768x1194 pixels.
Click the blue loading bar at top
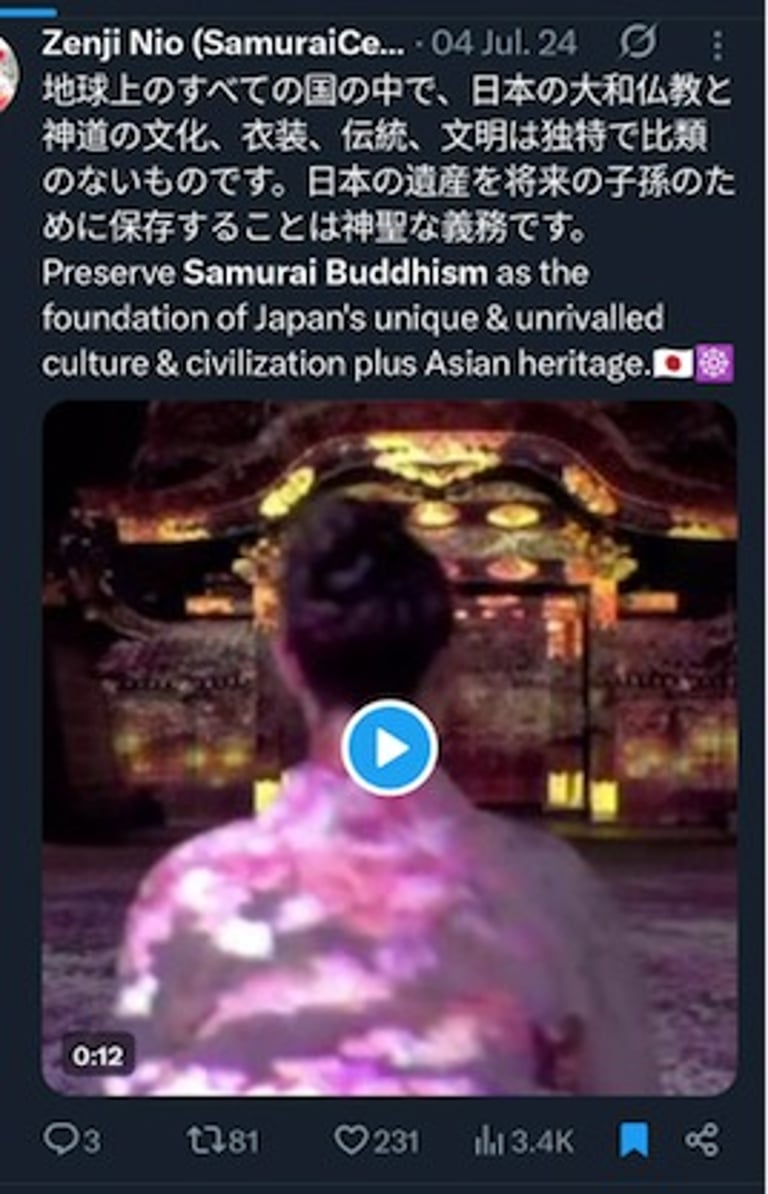pyautogui.click(x=28, y=11)
